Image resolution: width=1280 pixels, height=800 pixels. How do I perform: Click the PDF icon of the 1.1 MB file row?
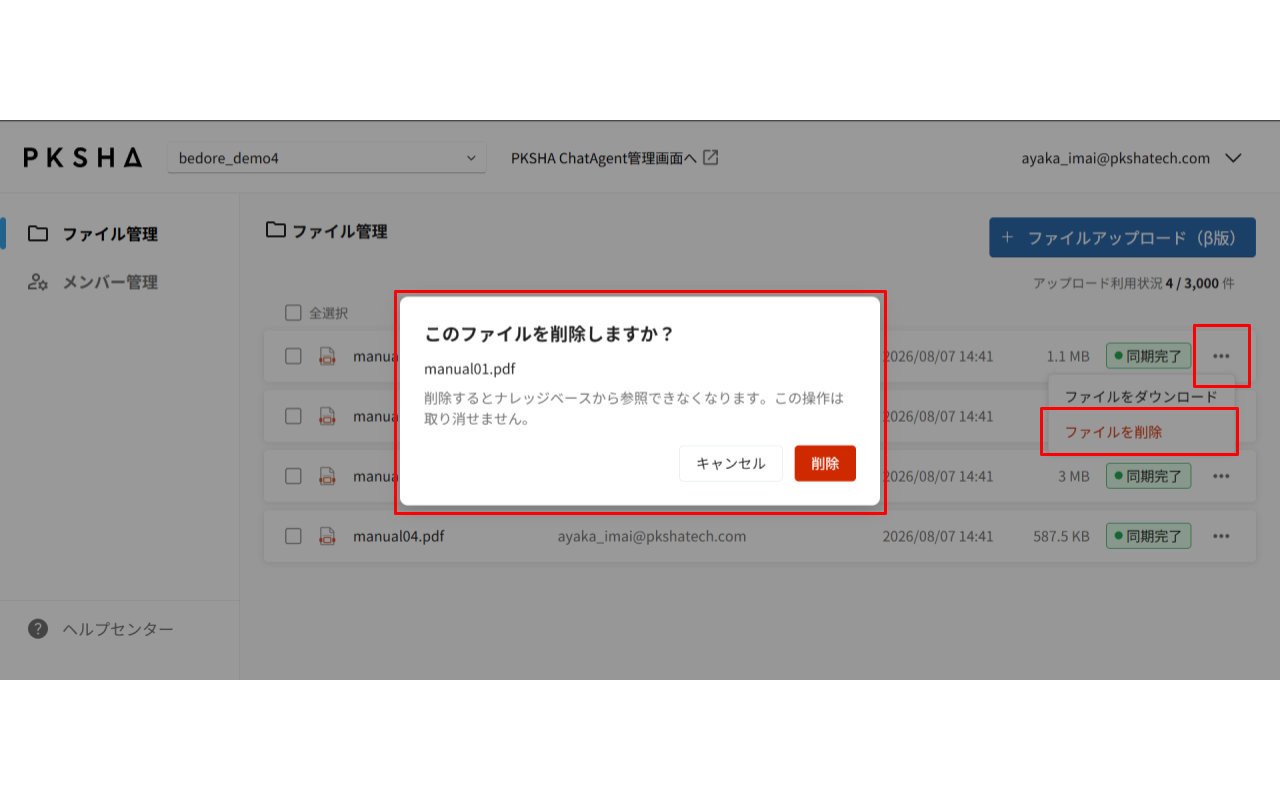327,356
